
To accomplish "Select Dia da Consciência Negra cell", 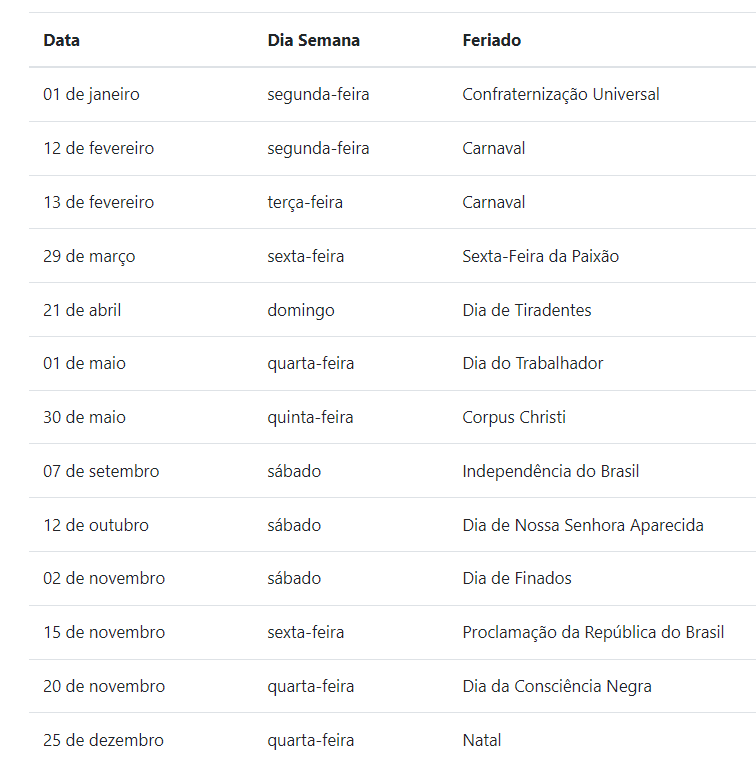I will tap(557, 686).
